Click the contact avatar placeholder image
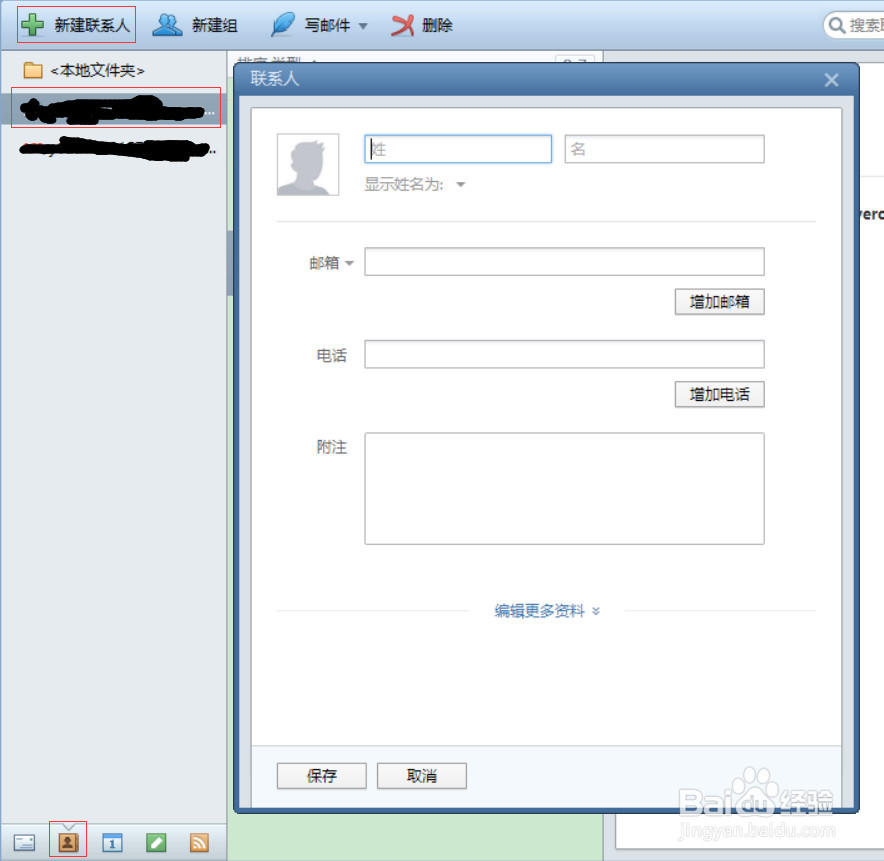The image size is (884, 861). point(307,163)
